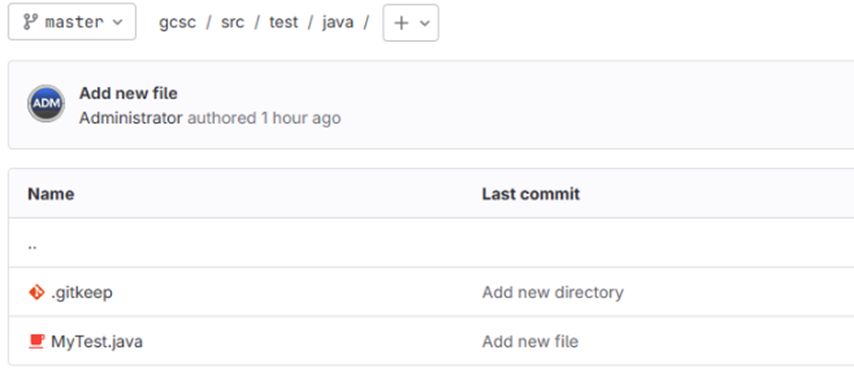854x372 pixels.
Task: Open the .gitkeep file
Action: point(82,292)
